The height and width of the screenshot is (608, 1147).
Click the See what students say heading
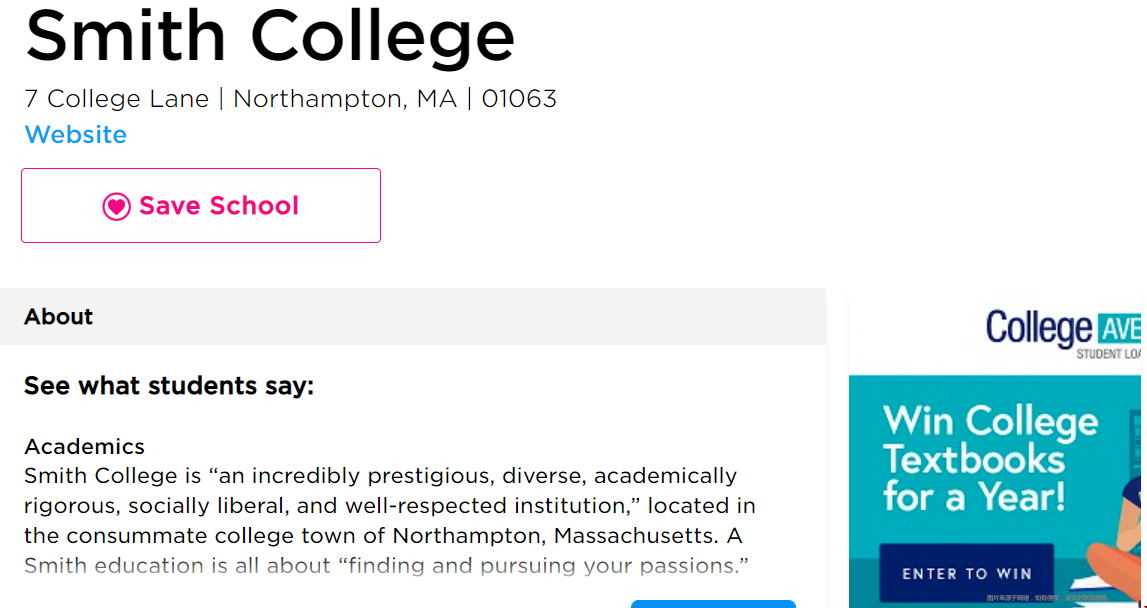[x=169, y=386]
